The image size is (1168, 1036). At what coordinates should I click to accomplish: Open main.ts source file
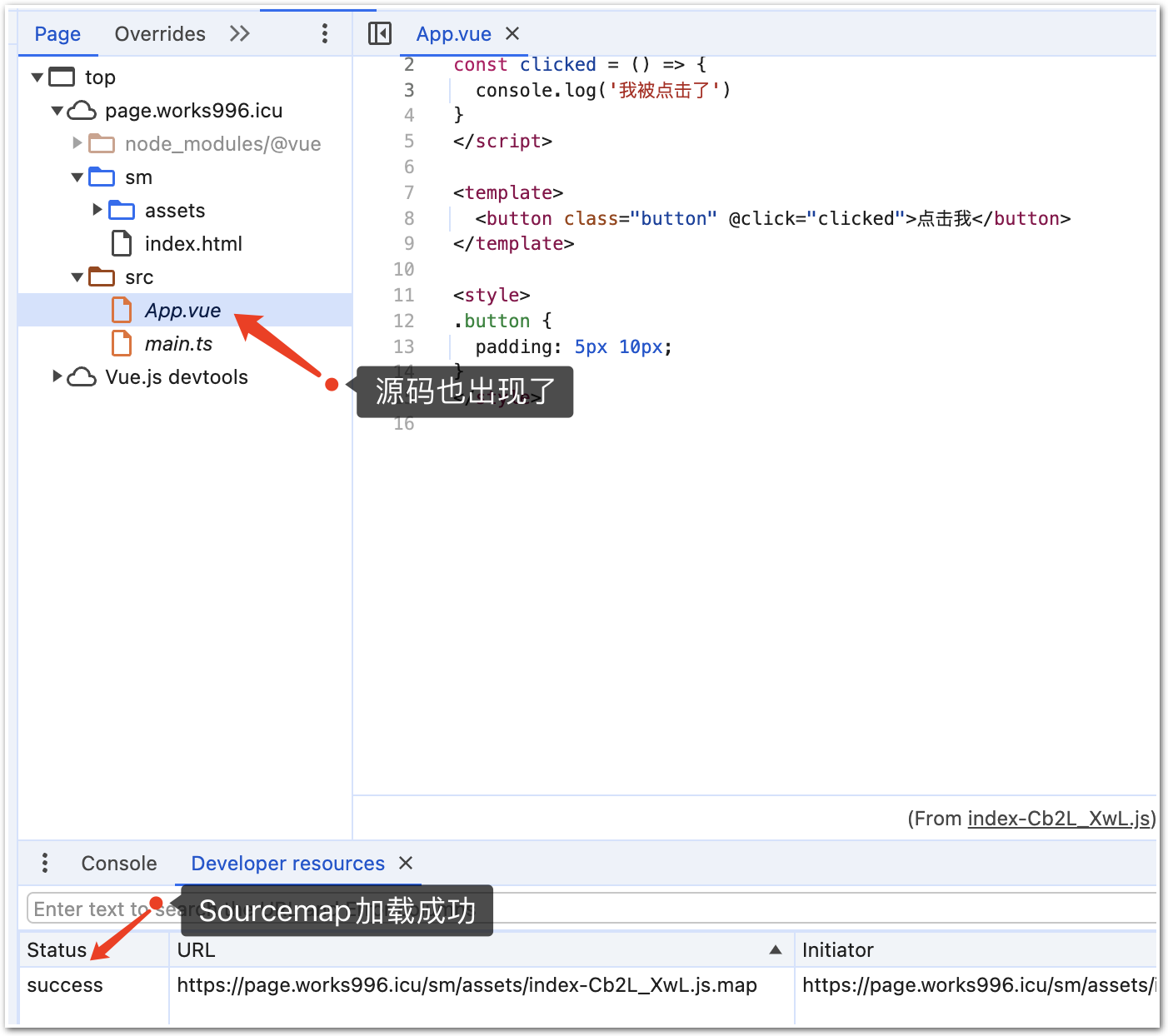coord(178,344)
